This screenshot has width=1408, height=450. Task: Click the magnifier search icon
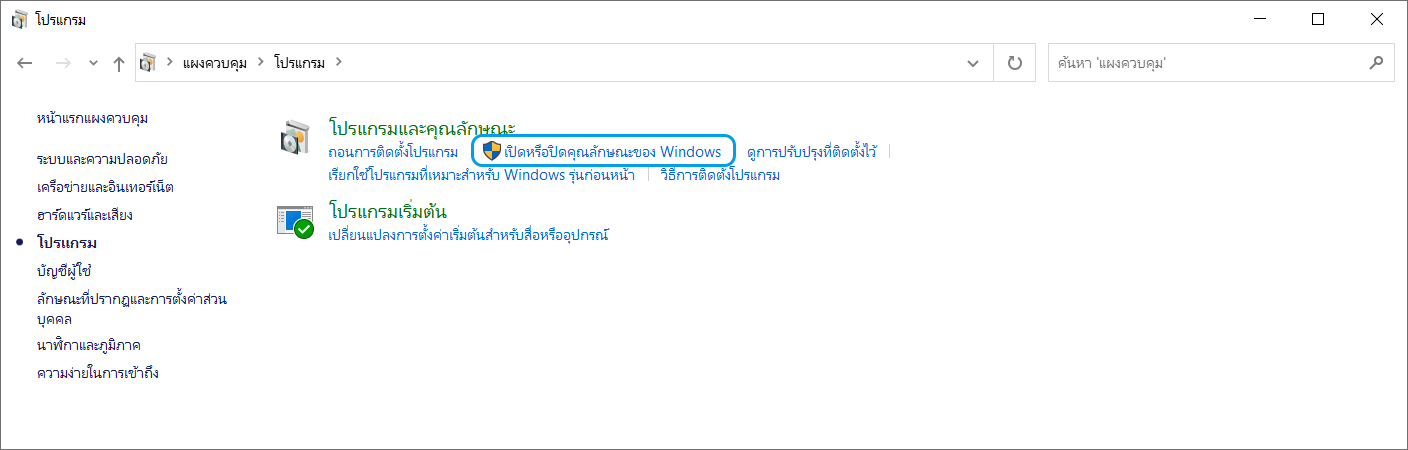click(1376, 62)
